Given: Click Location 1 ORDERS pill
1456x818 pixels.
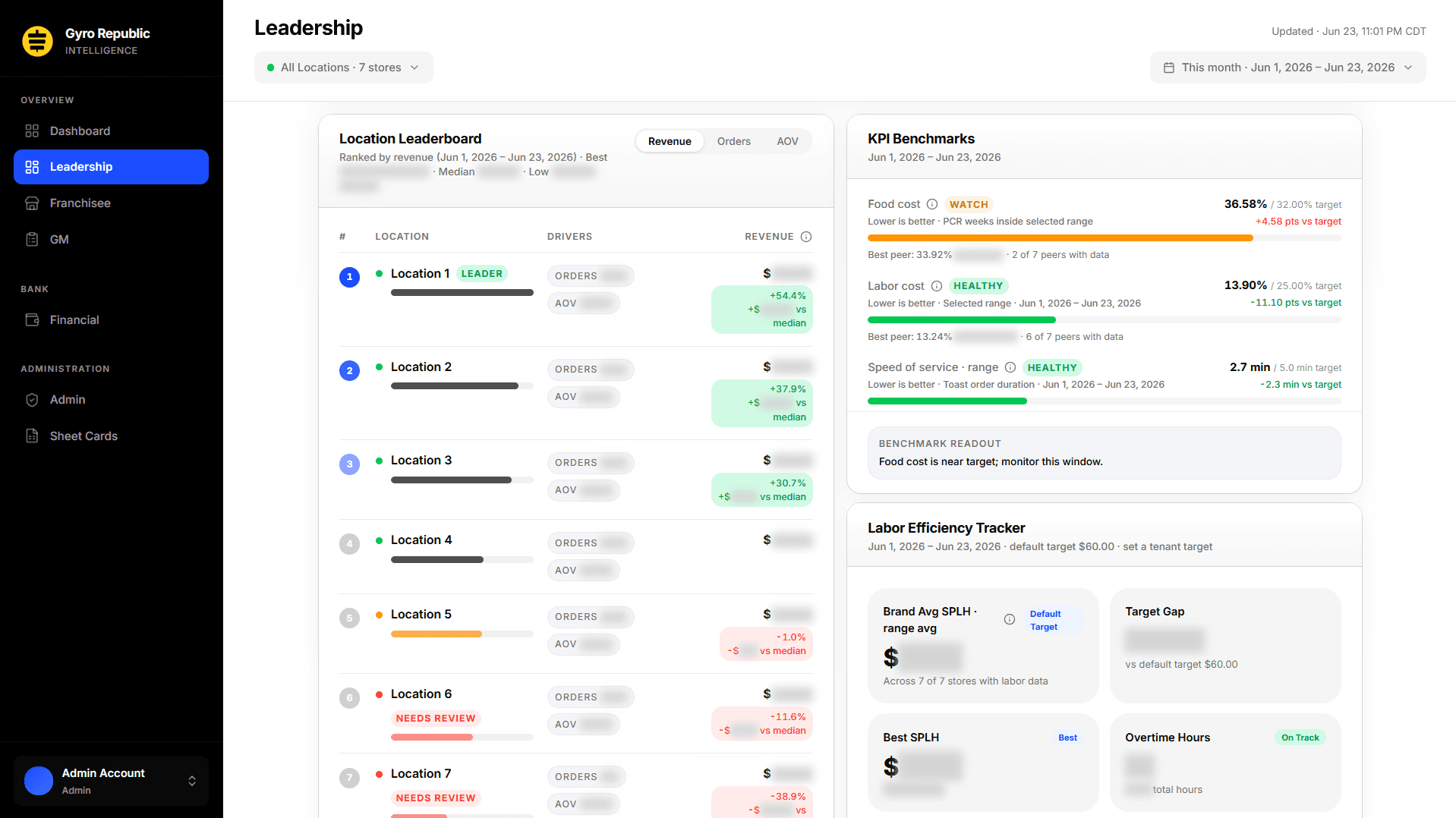Looking at the screenshot, I should coord(591,276).
